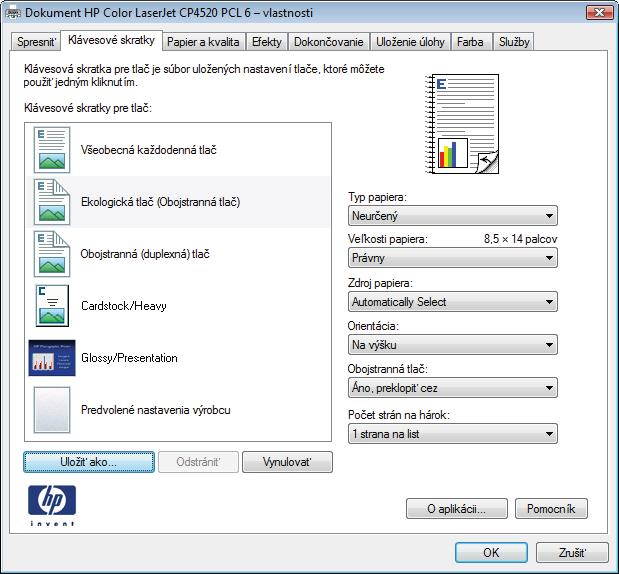Open the Papier a kvalita tab
The width and height of the screenshot is (619, 574).
tap(203, 42)
